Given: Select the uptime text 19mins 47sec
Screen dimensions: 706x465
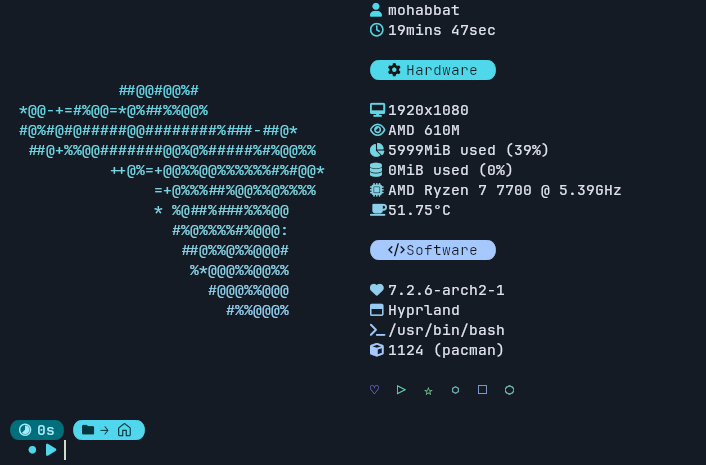Looking at the screenshot, I should pyautogui.click(x=442, y=30).
